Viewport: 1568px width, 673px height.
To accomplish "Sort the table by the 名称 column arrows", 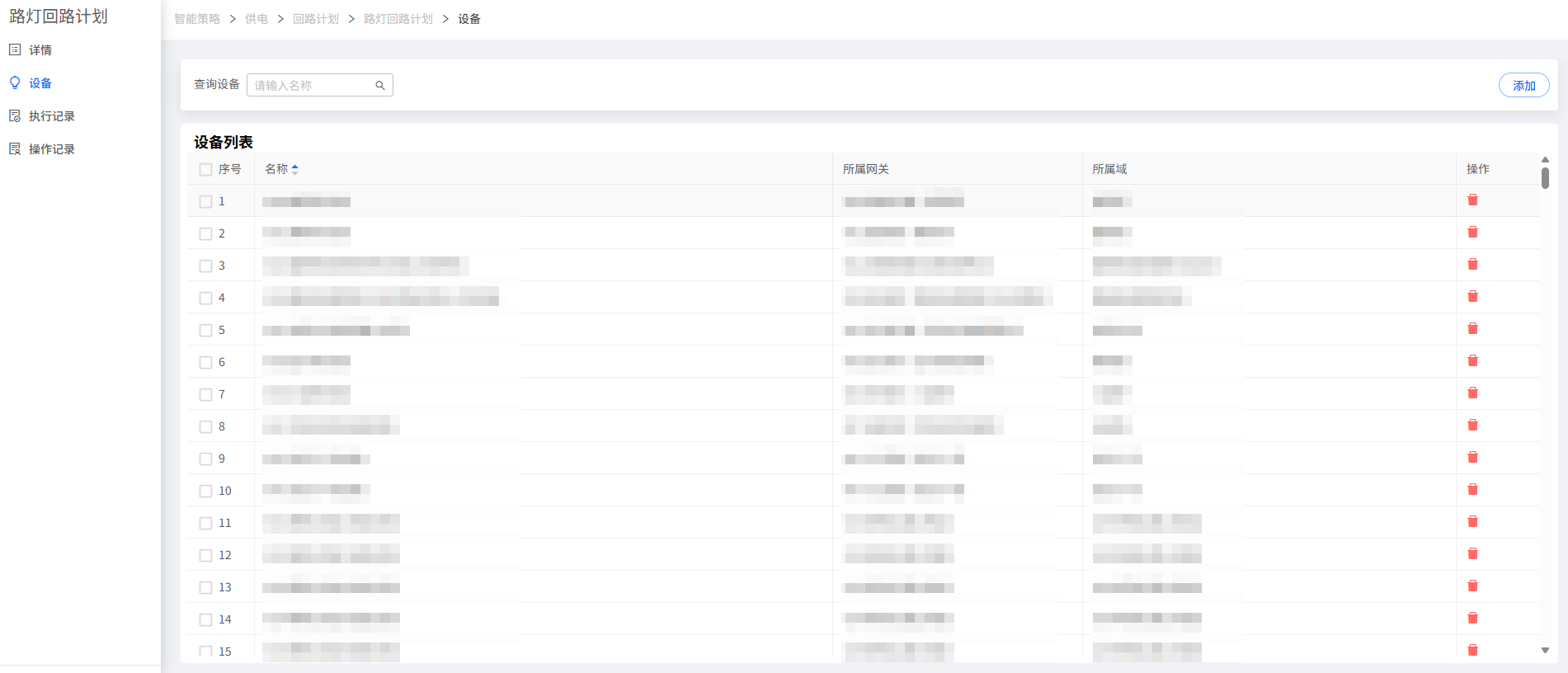I will pyautogui.click(x=294, y=169).
